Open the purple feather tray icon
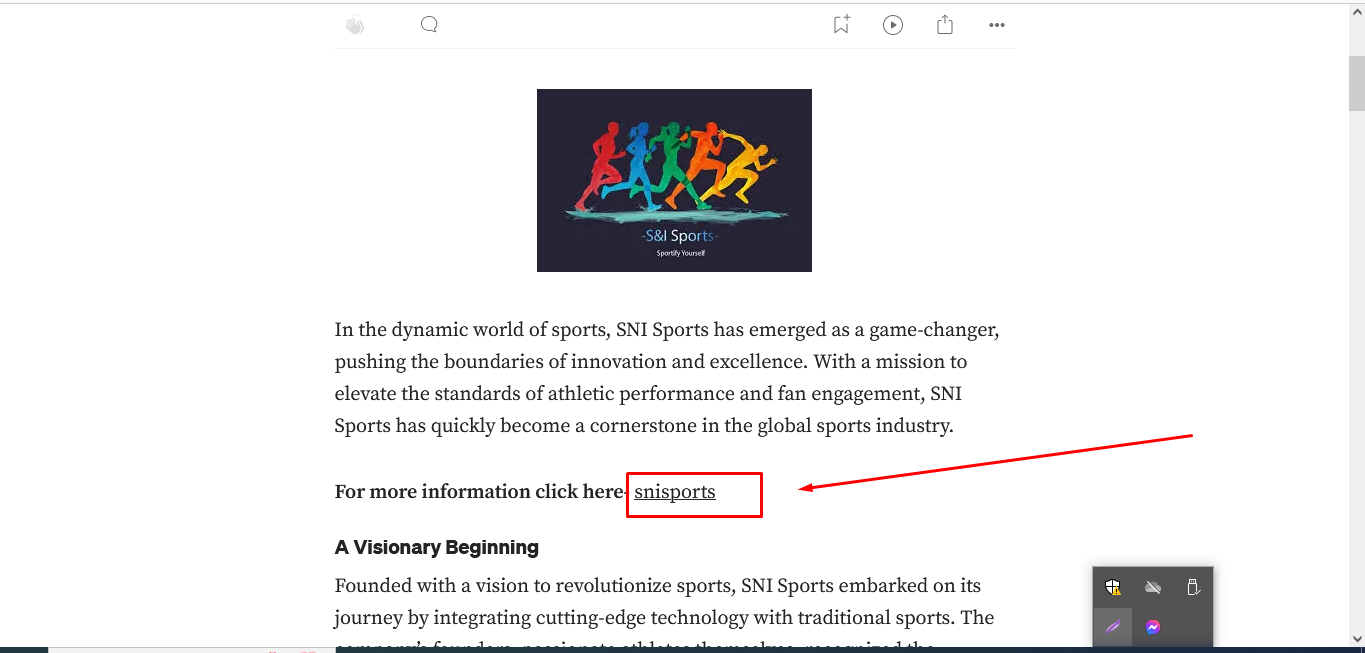1365x653 pixels. [1113, 627]
